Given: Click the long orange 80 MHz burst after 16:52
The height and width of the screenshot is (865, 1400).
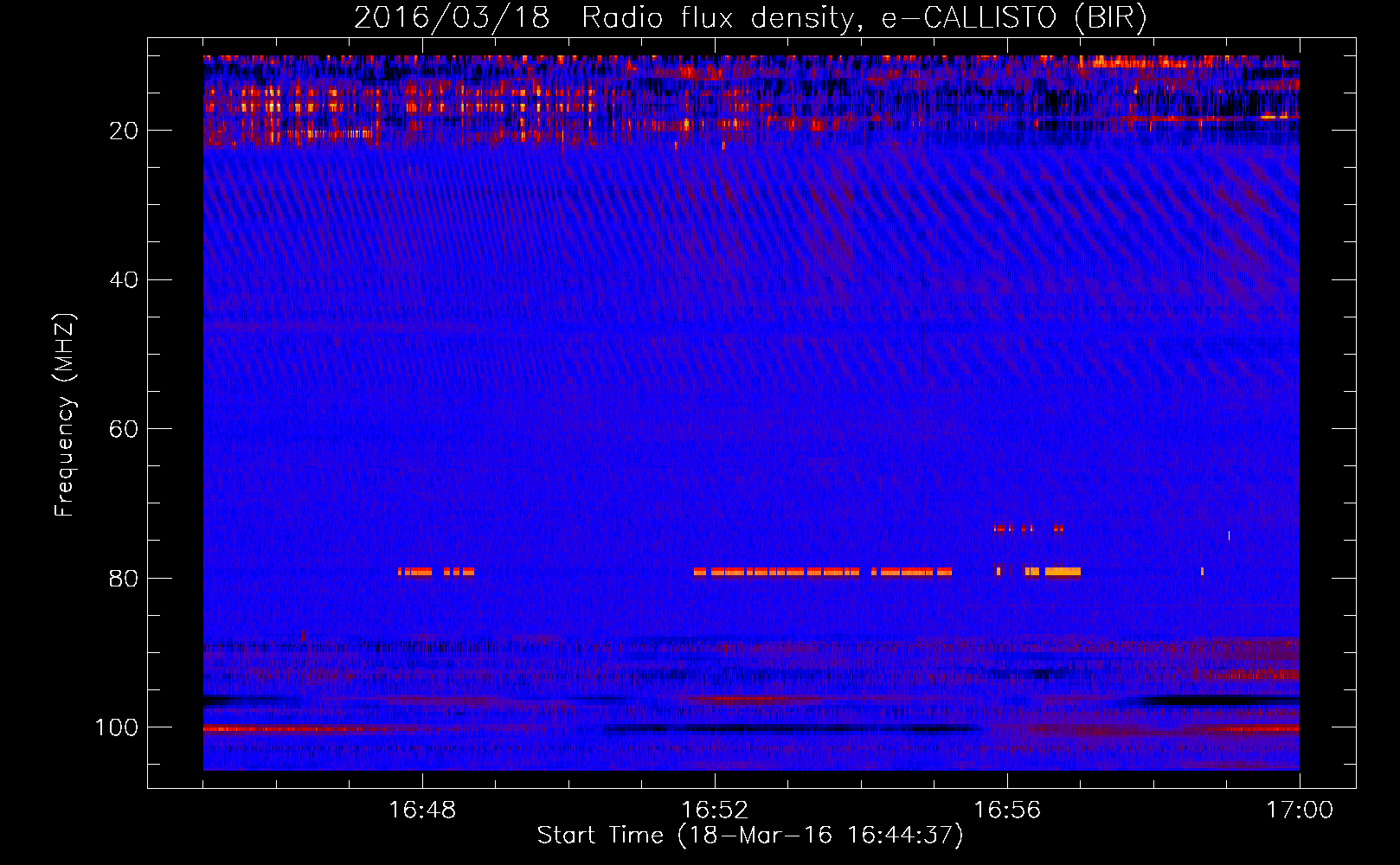Looking at the screenshot, I should pos(822,572).
